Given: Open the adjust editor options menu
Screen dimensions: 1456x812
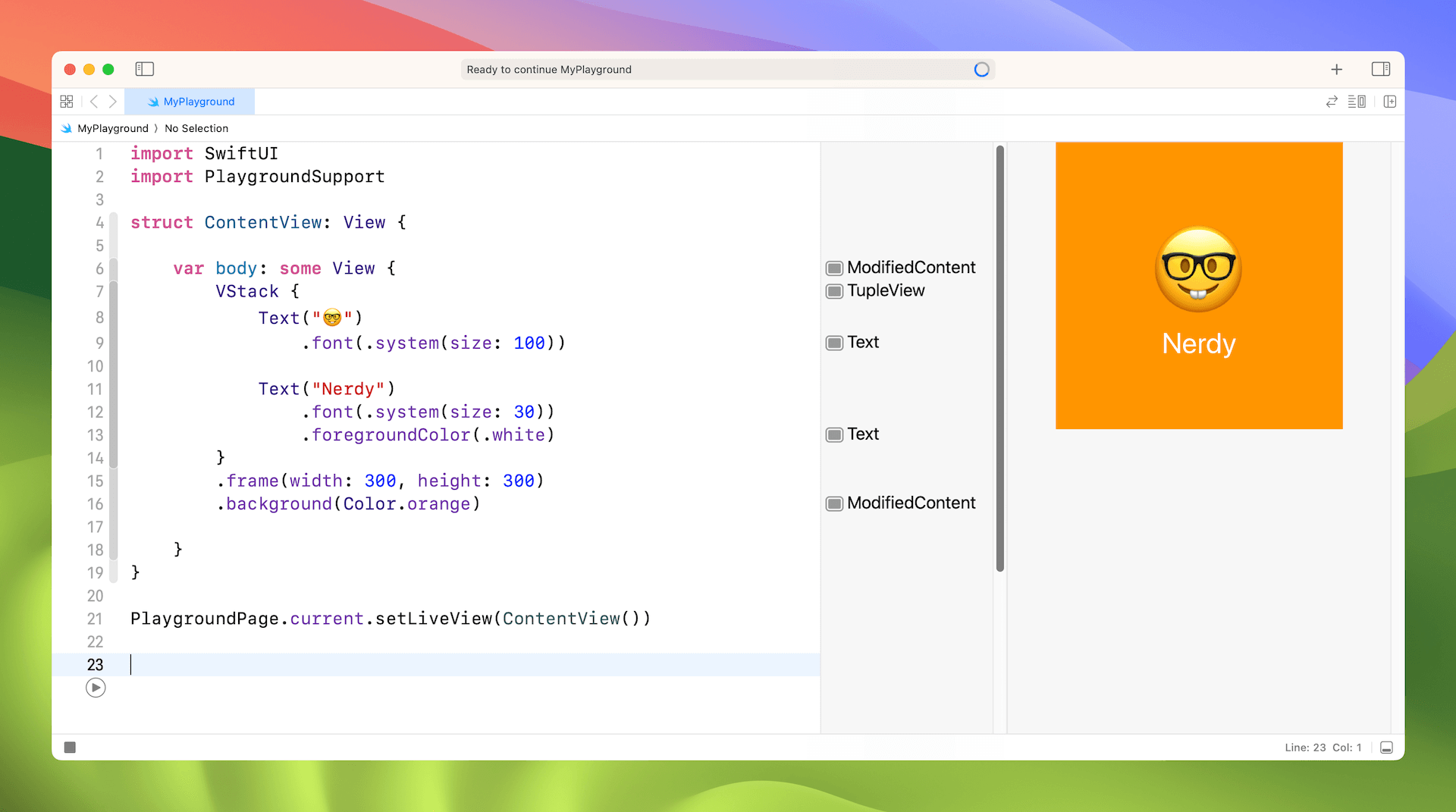Looking at the screenshot, I should tap(1357, 101).
